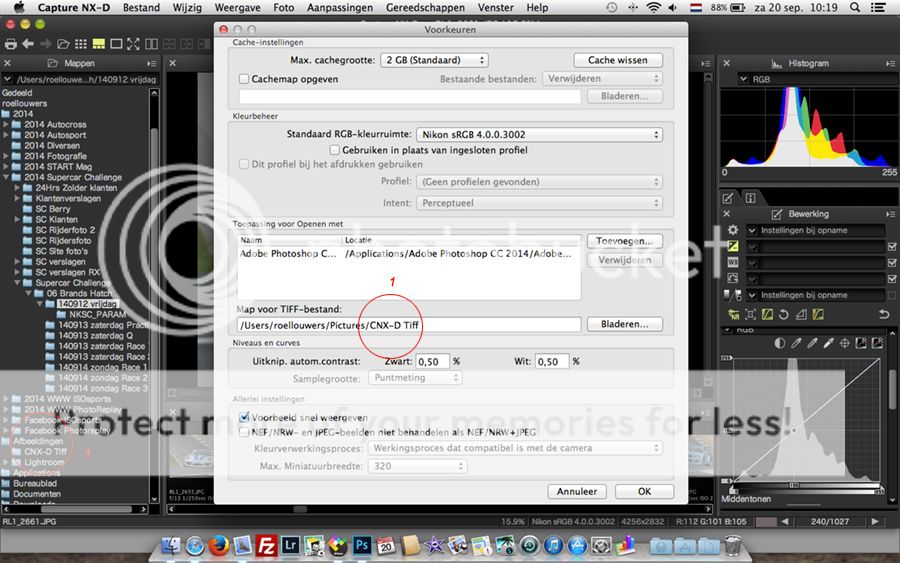Click the Spotlight search icon in menu bar
Image resolution: width=900 pixels, height=563 pixels.
pos(855,7)
